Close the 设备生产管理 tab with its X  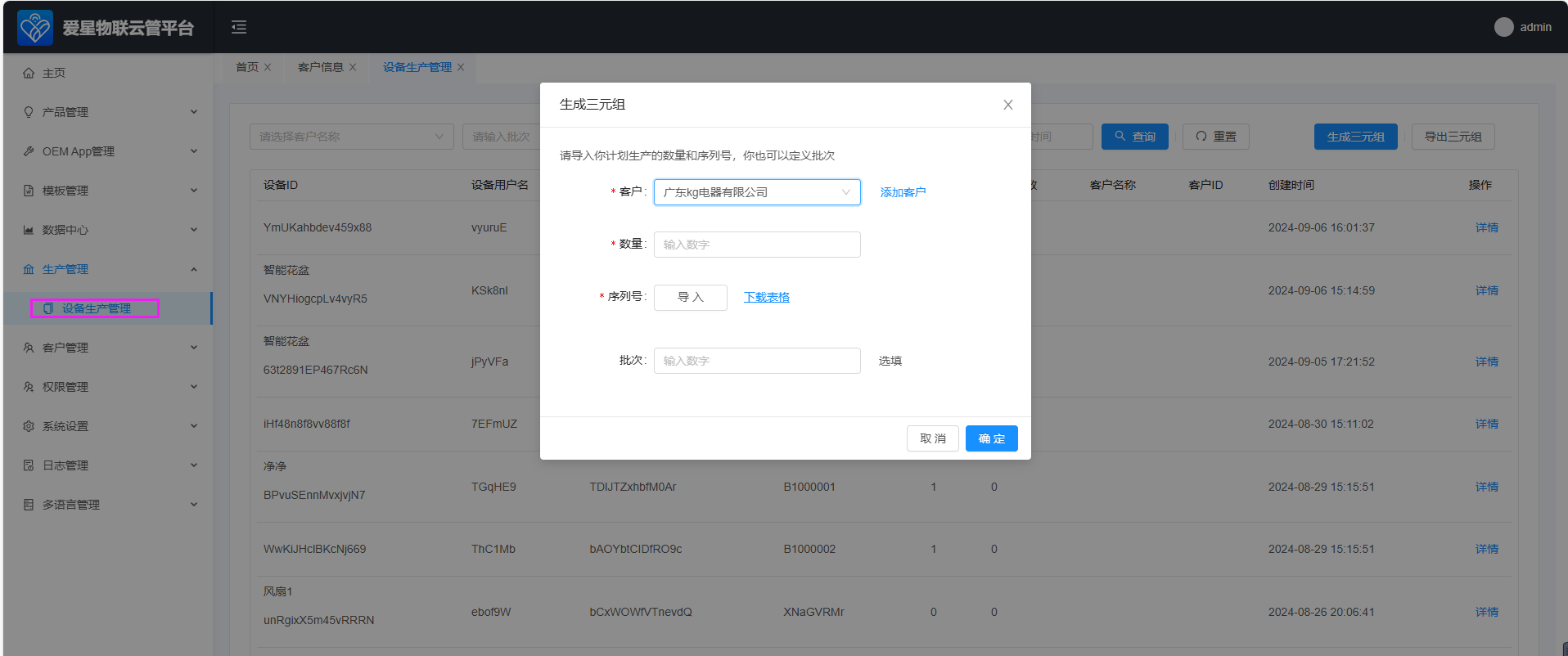[461, 67]
